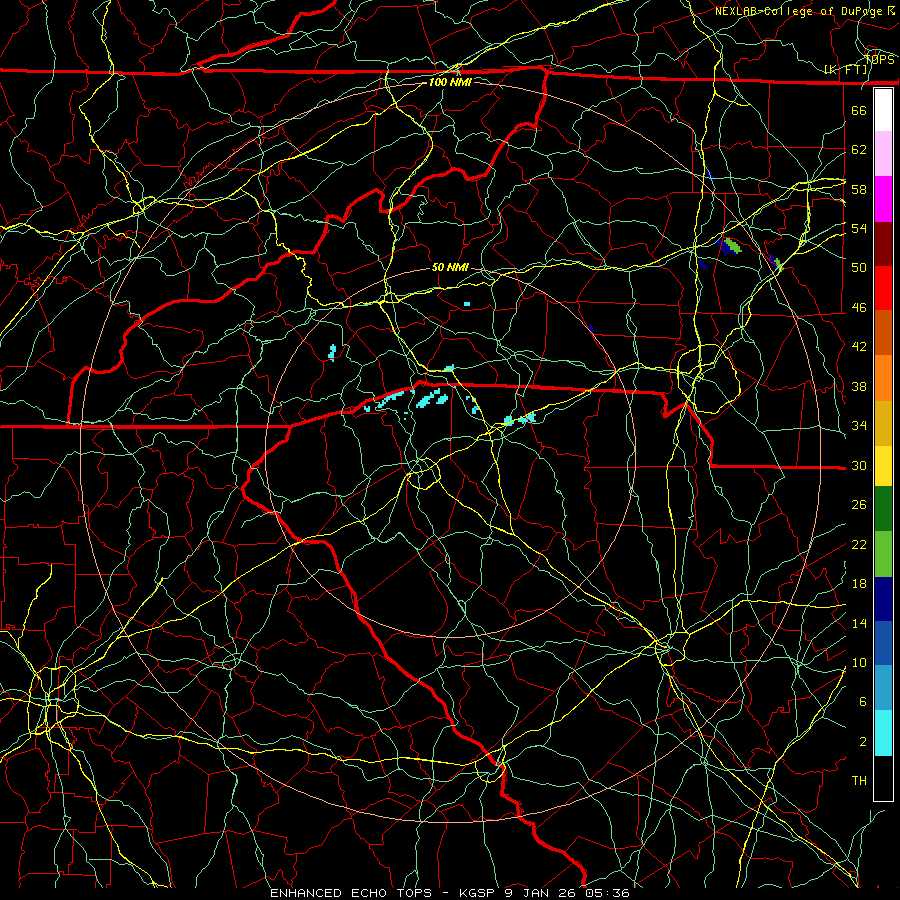Click the orange 38 kft legend swatch
The height and width of the screenshot is (900, 900).
(883, 378)
